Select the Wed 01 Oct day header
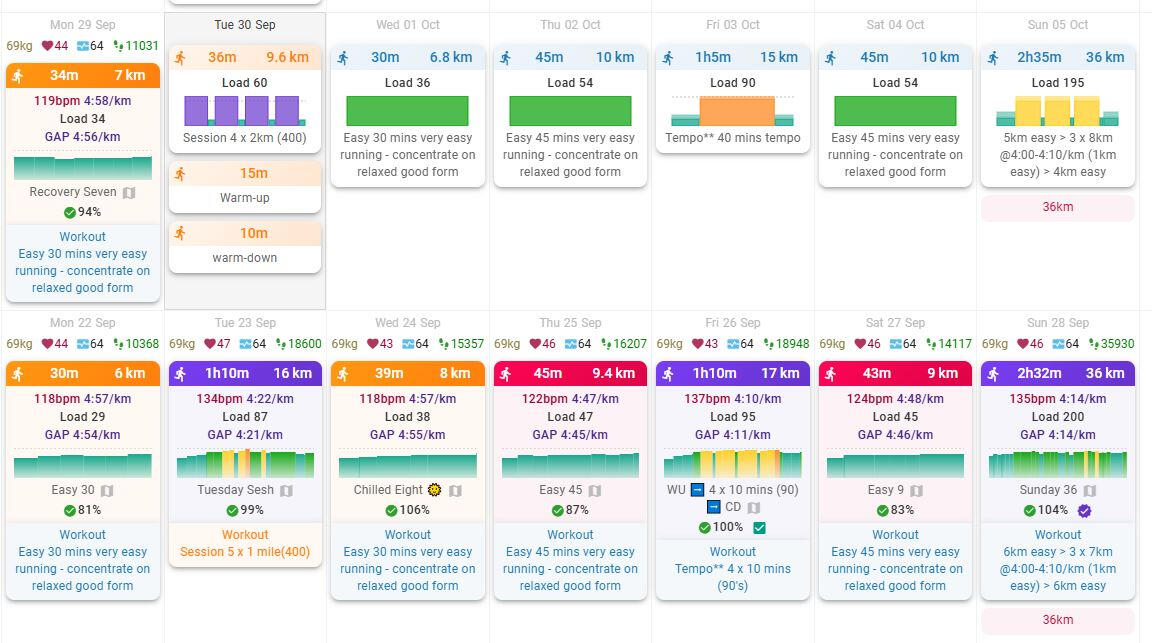Image resolution: width=1152 pixels, height=643 pixels. [x=407, y=25]
